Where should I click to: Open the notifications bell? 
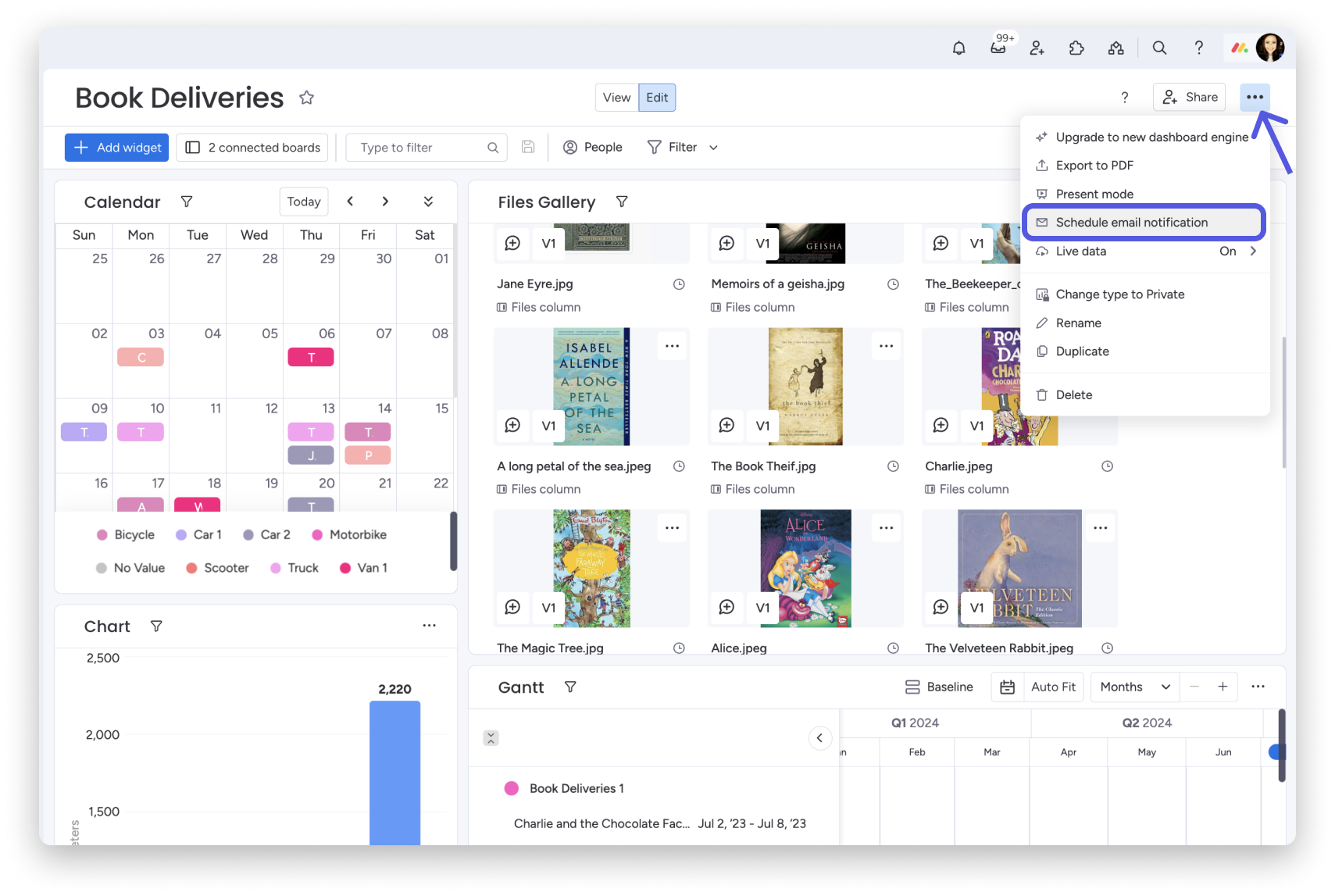click(x=958, y=48)
